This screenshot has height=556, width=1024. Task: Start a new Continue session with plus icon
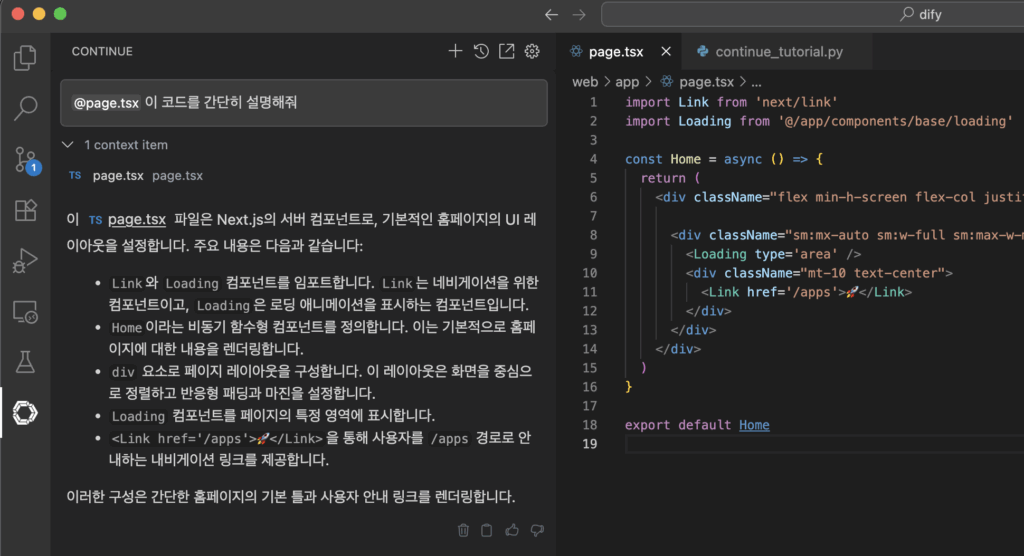455,51
